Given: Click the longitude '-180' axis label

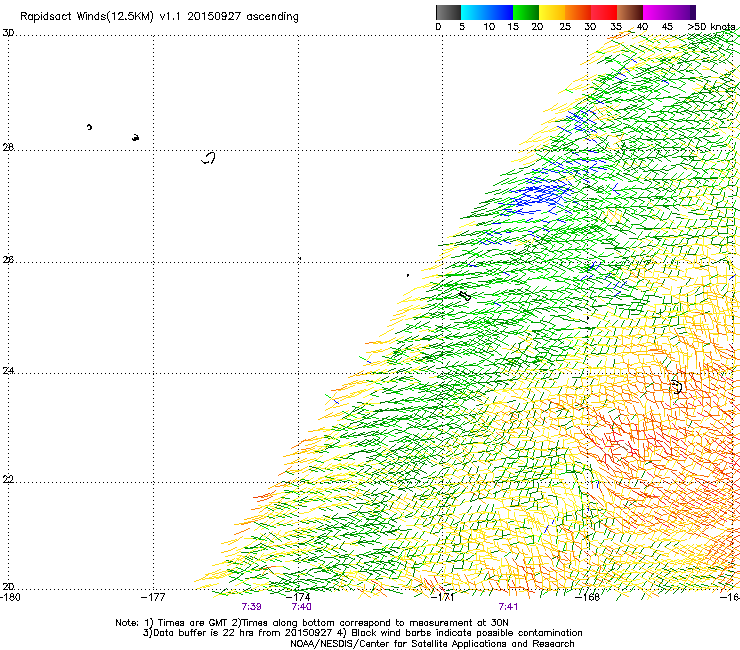Looking at the screenshot, I should [9, 597].
